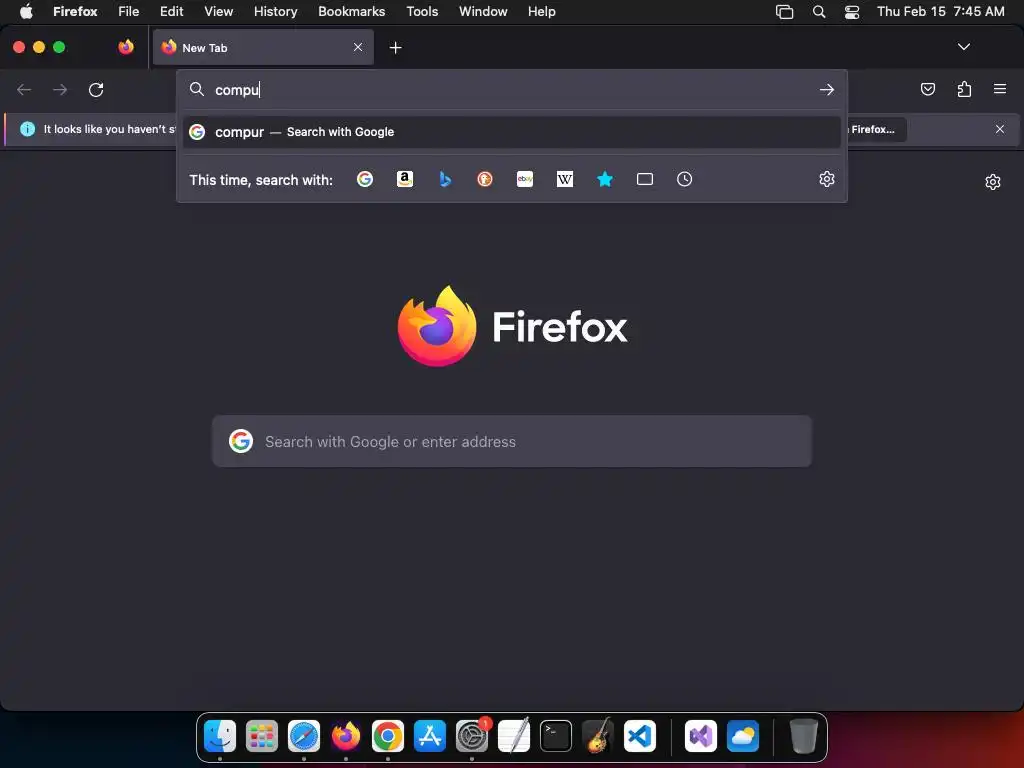Open the Help menu
This screenshot has width=1024, height=768.
click(x=541, y=11)
